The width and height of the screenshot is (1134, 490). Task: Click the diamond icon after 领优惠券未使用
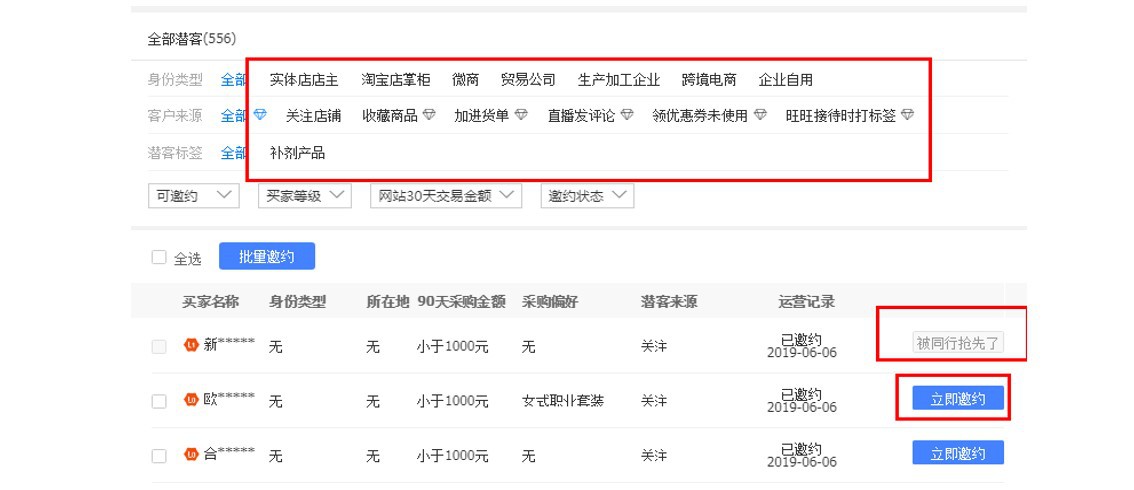(x=760, y=115)
